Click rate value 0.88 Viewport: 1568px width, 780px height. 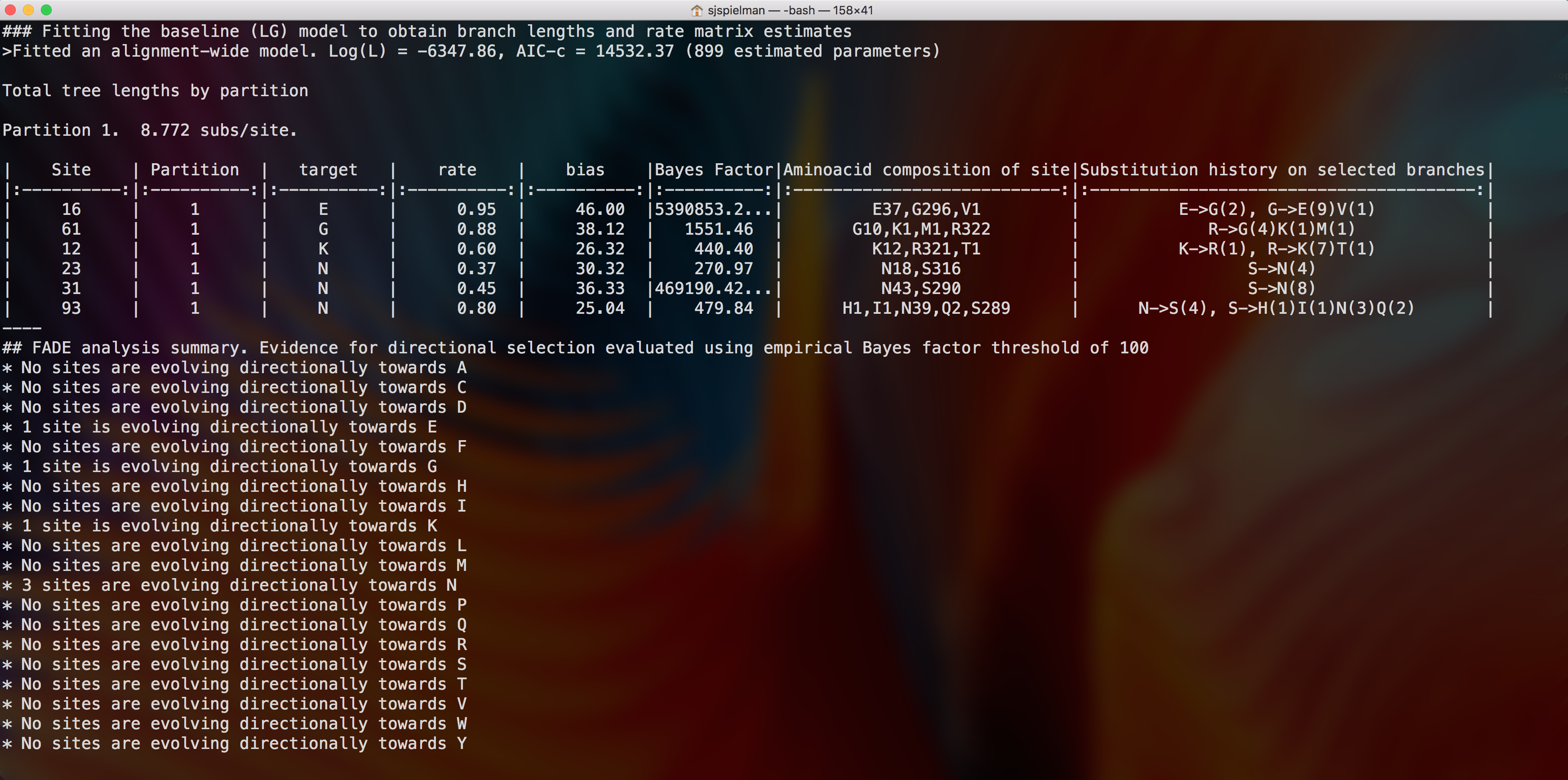coord(477,229)
